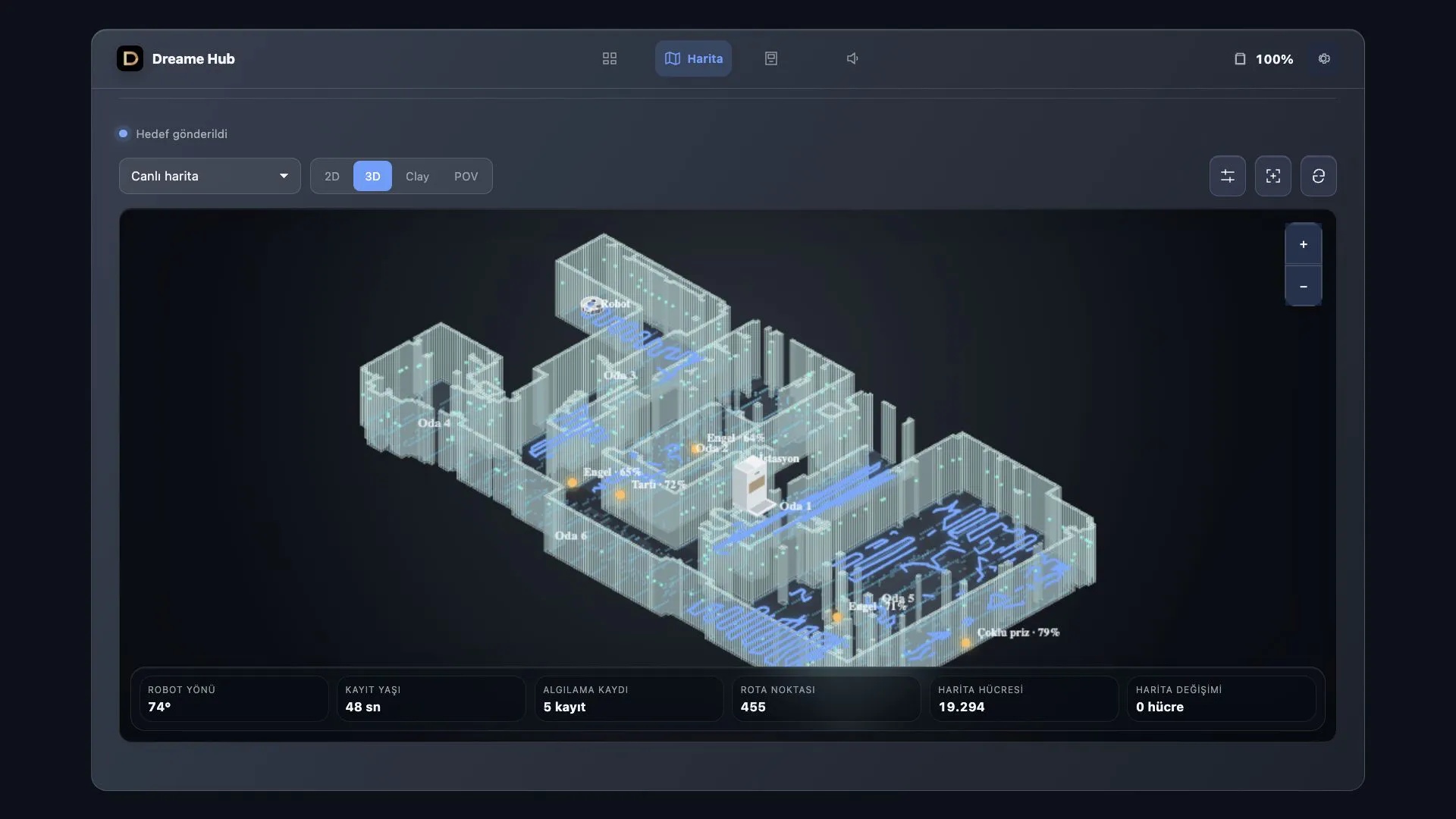Click the Dreame Hub title
The image size is (1456, 819).
pos(193,58)
